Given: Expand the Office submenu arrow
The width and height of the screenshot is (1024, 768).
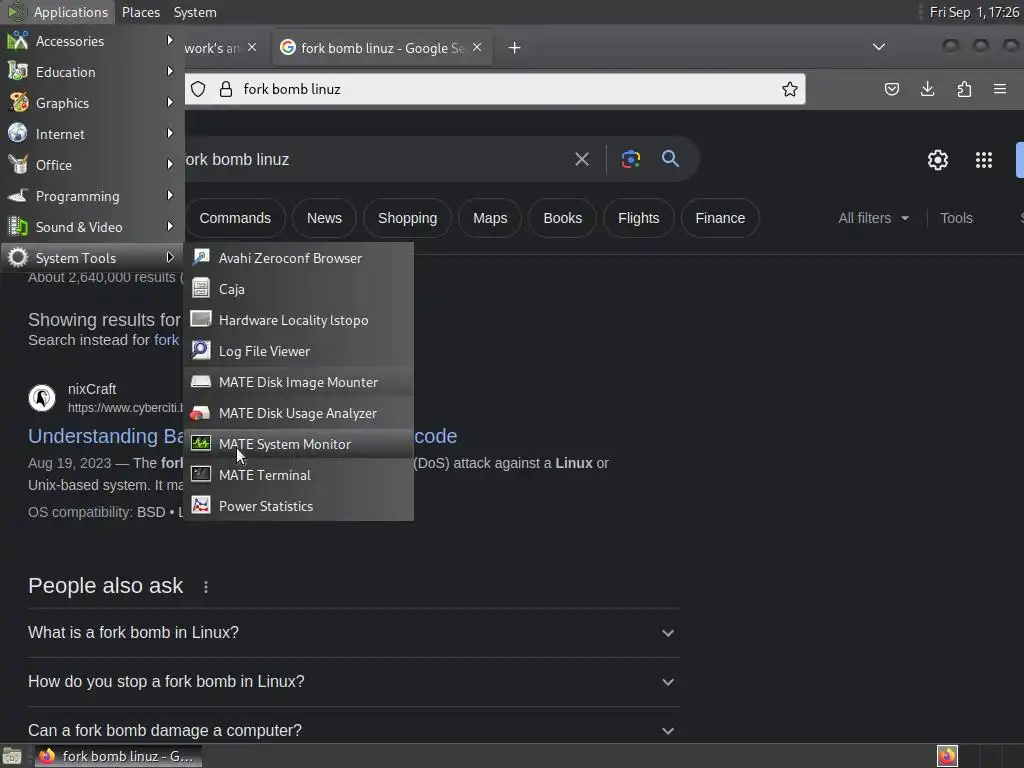Looking at the screenshot, I should coord(170,164).
